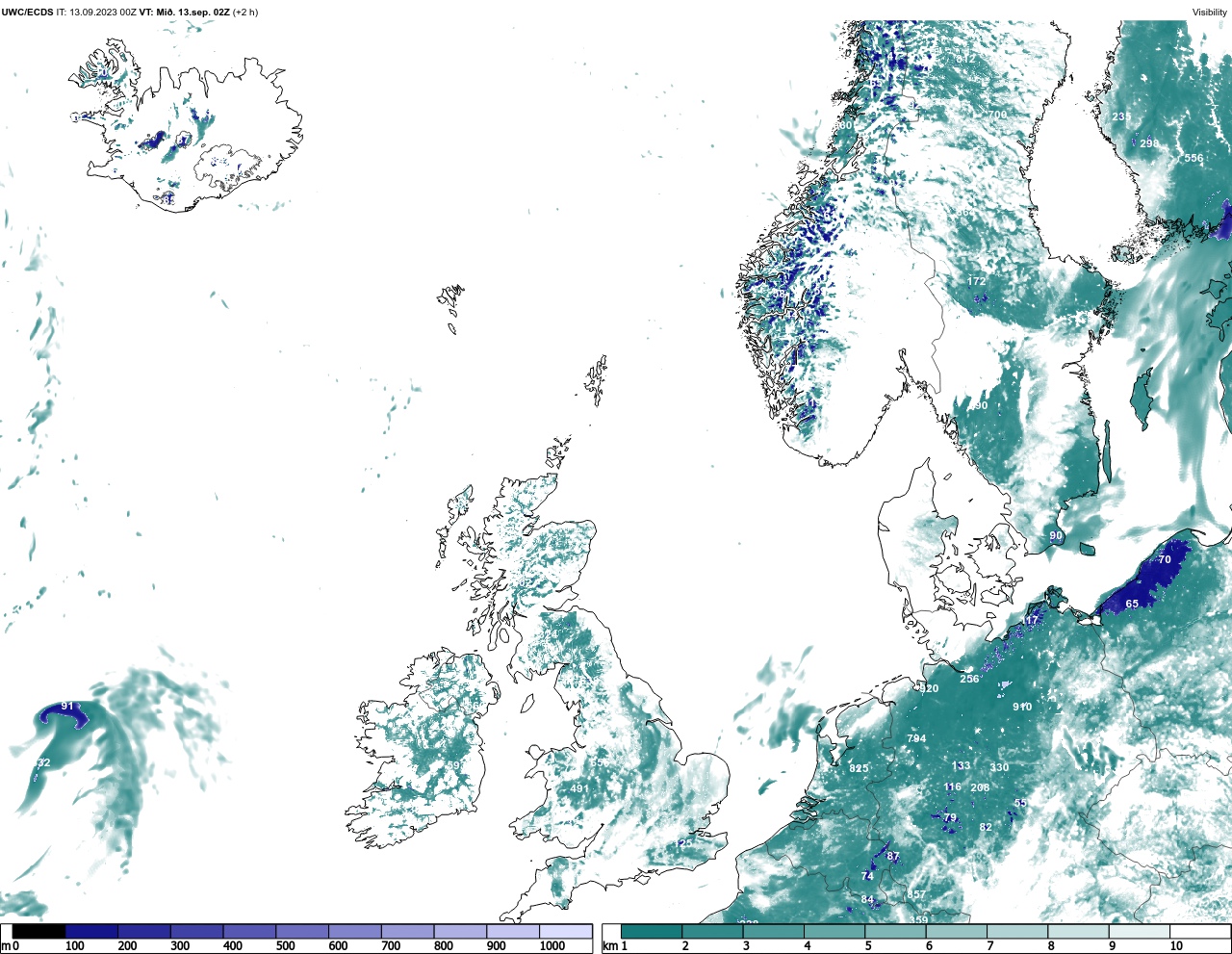The height and width of the screenshot is (954, 1232).
Task: Click the issue time '13.09.2023 00Z'
Action: click(103, 13)
